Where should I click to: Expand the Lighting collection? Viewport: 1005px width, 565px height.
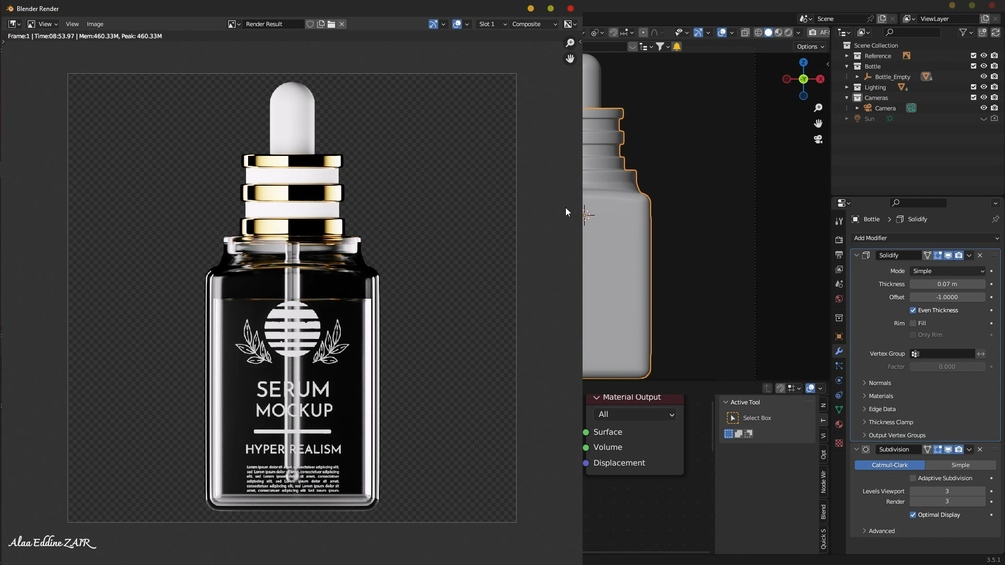[x=847, y=87]
